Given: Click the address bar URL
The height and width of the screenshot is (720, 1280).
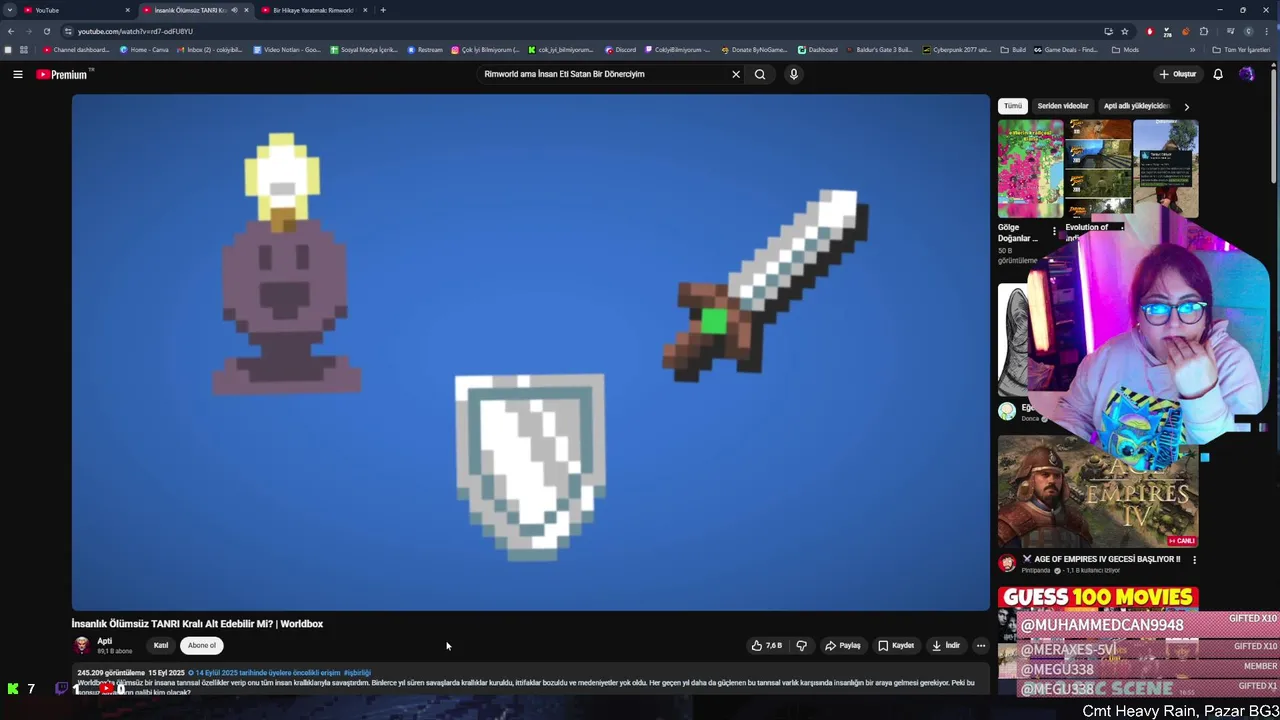Looking at the screenshot, I should 135,31.
